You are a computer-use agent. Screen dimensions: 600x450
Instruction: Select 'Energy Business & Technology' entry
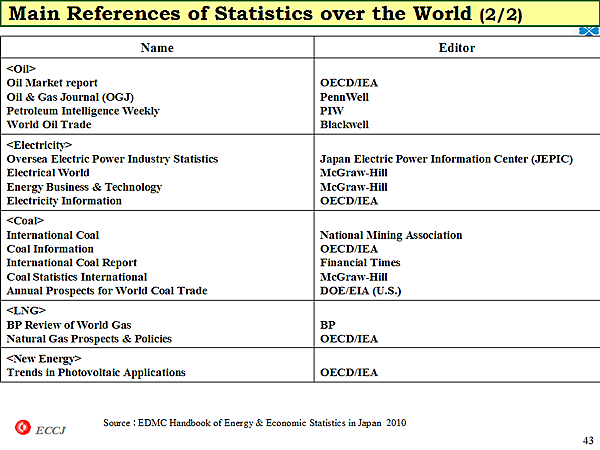84,187
